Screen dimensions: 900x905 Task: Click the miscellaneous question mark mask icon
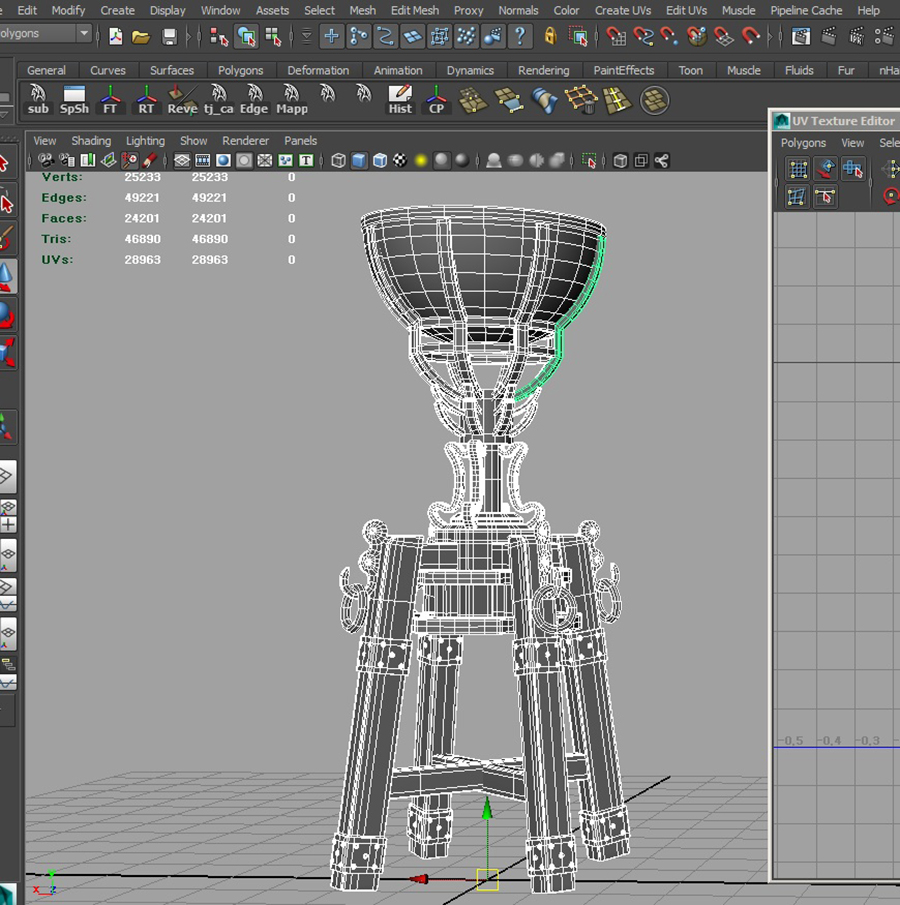click(x=520, y=36)
